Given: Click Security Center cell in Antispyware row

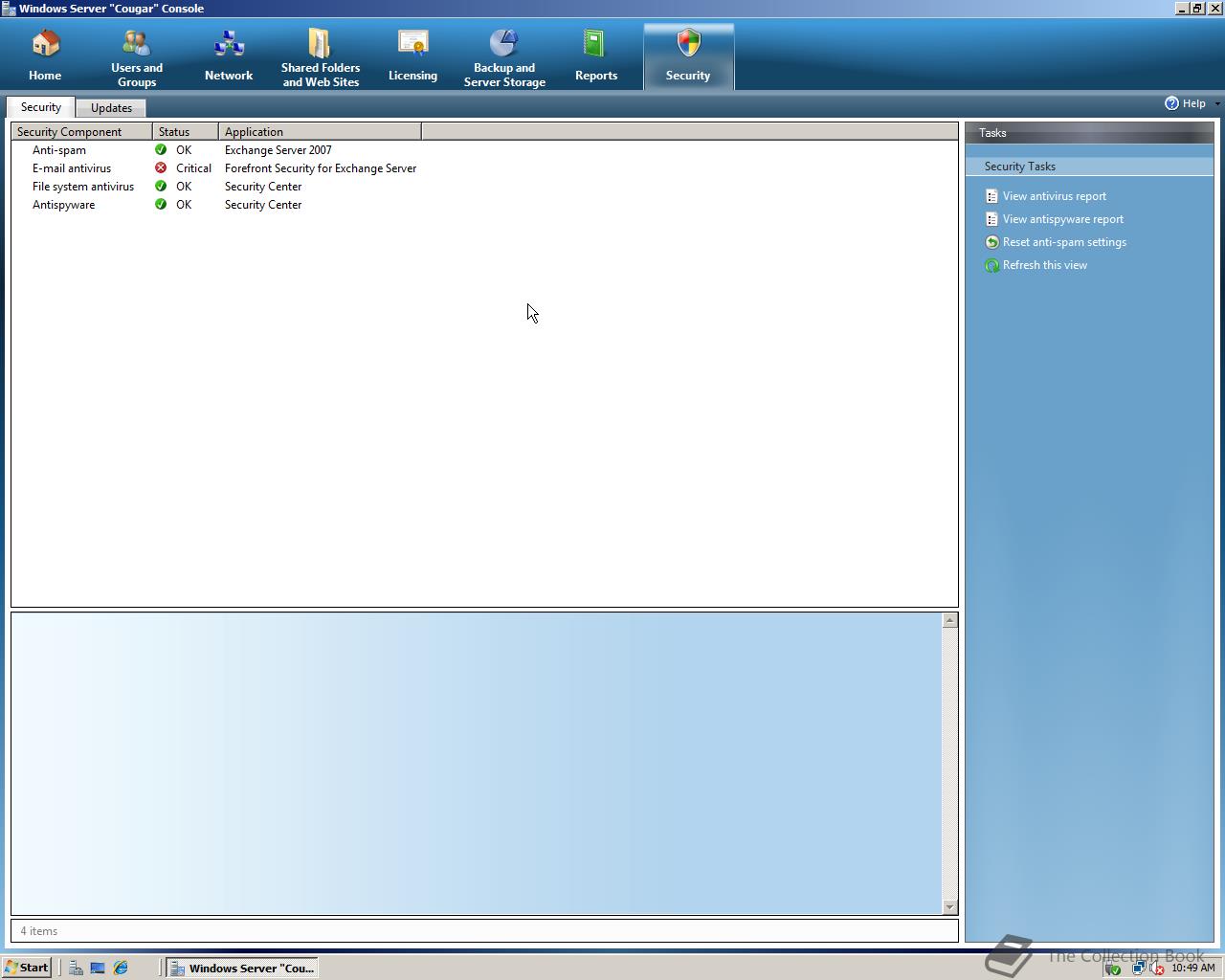Looking at the screenshot, I should tap(263, 205).
